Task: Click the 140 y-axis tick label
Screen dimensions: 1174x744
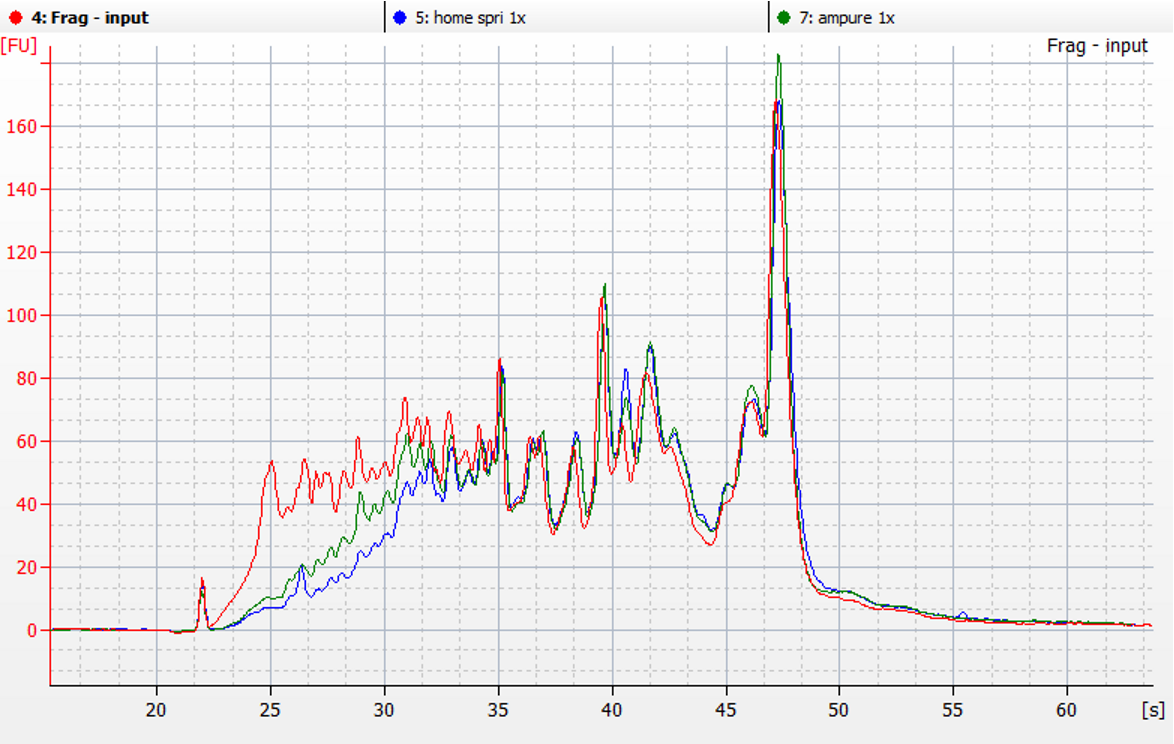Action: pos(21,189)
